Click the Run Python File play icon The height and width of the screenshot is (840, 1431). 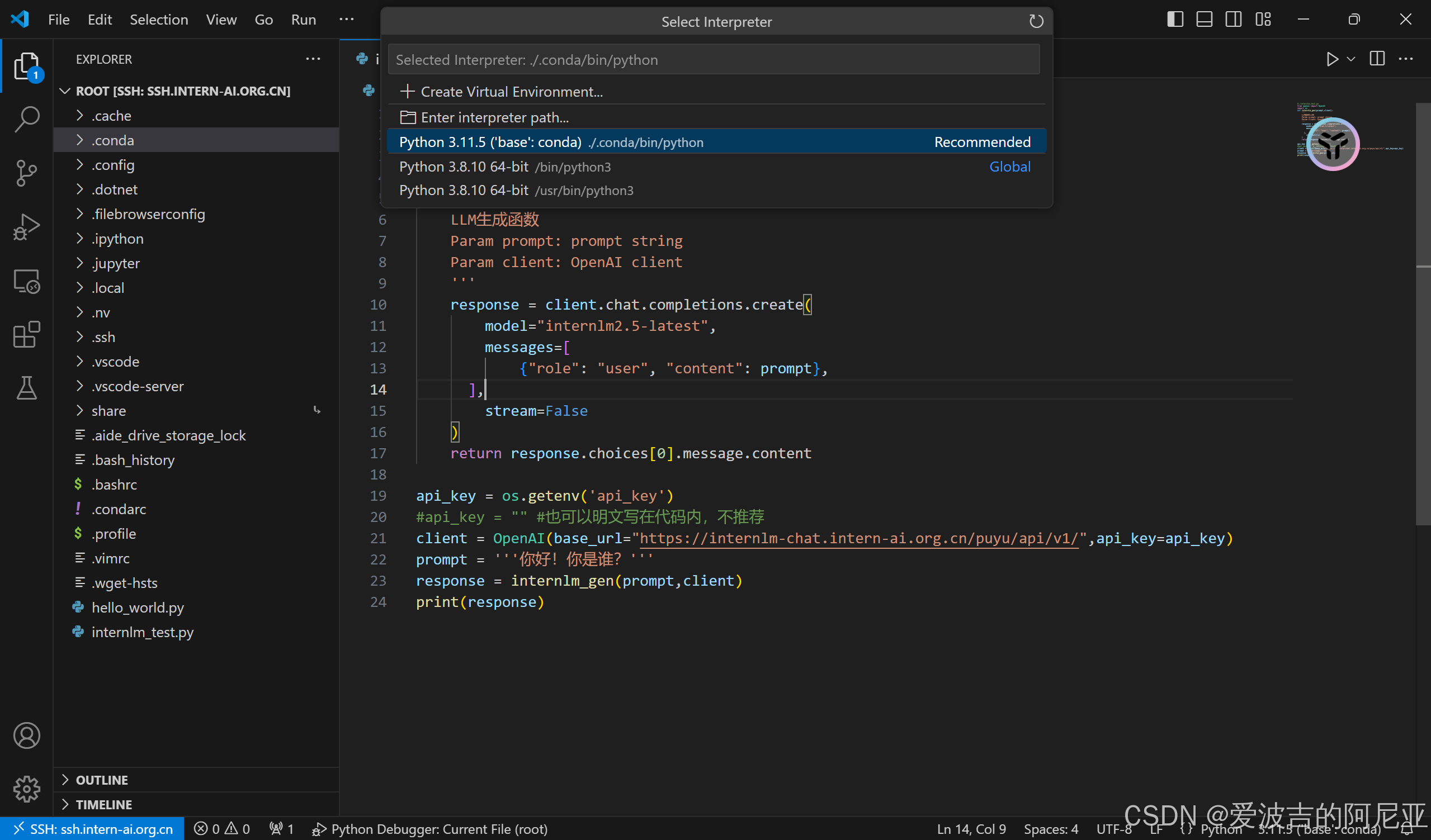tap(1331, 59)
